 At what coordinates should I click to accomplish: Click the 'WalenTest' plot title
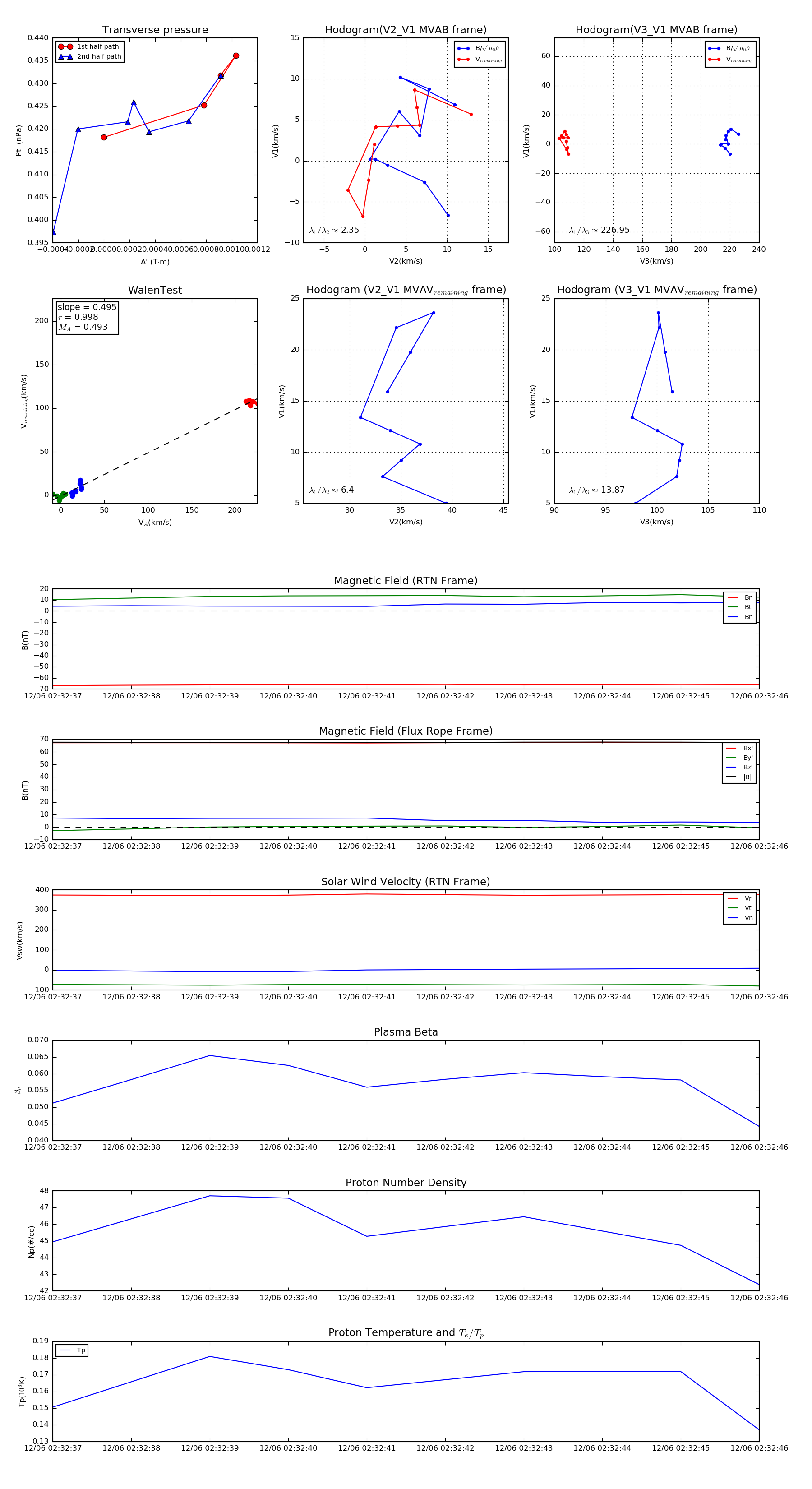click(155, 290)
